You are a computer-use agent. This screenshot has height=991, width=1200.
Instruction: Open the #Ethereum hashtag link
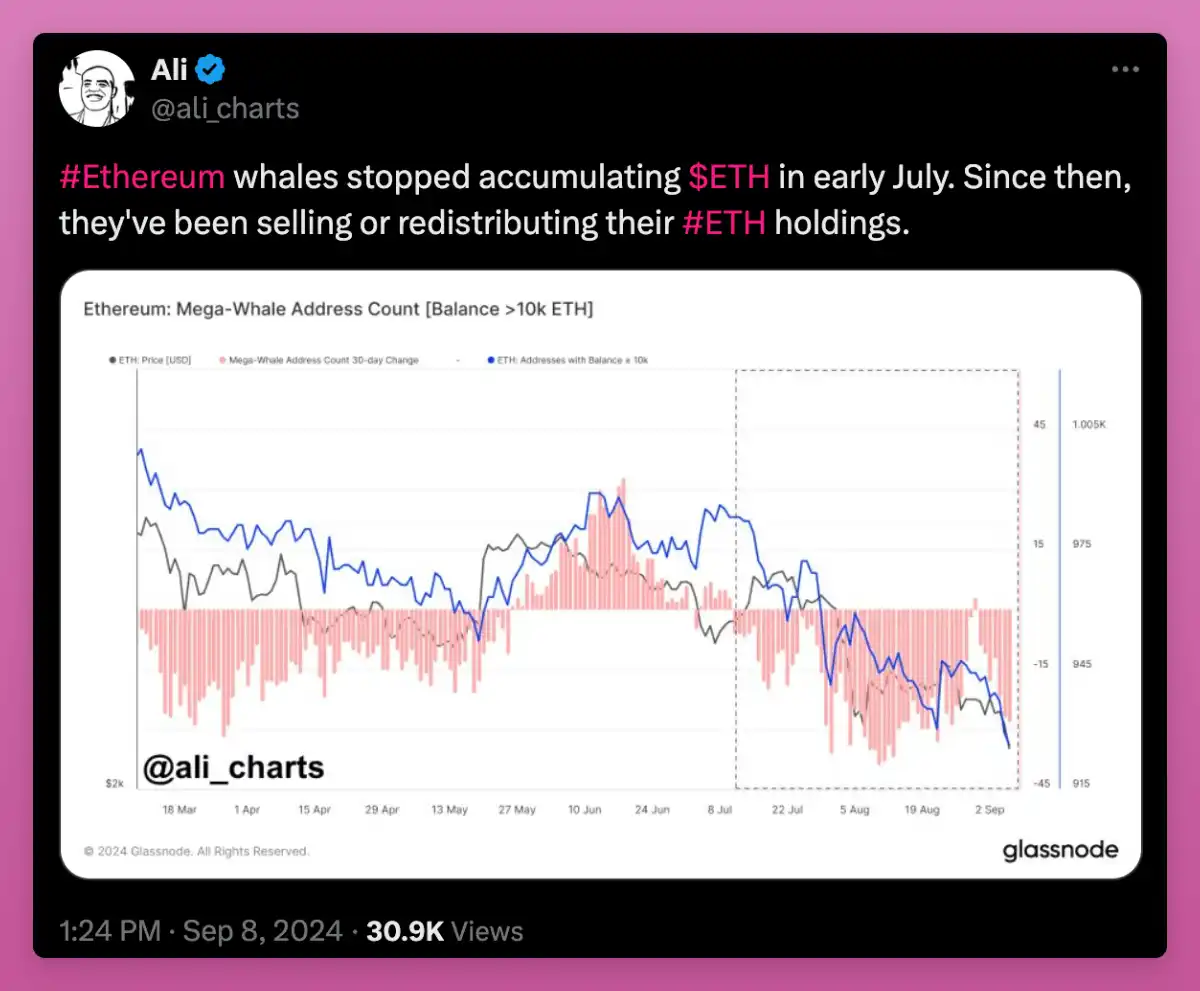[142, 178]
